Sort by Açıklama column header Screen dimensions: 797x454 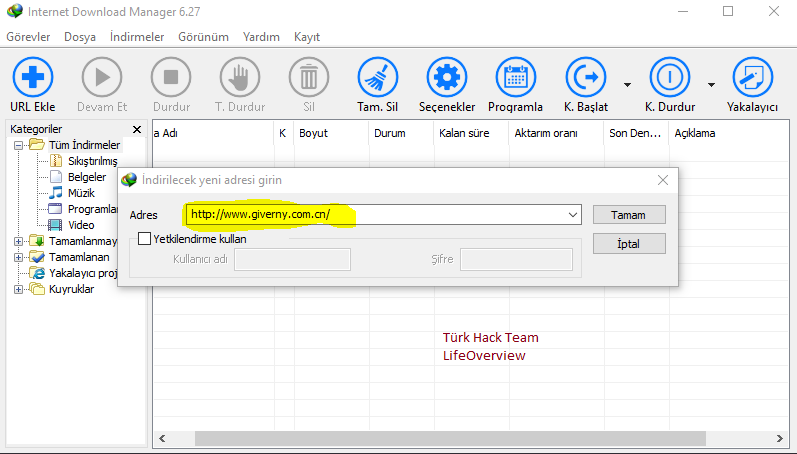[x=729, y=133]
